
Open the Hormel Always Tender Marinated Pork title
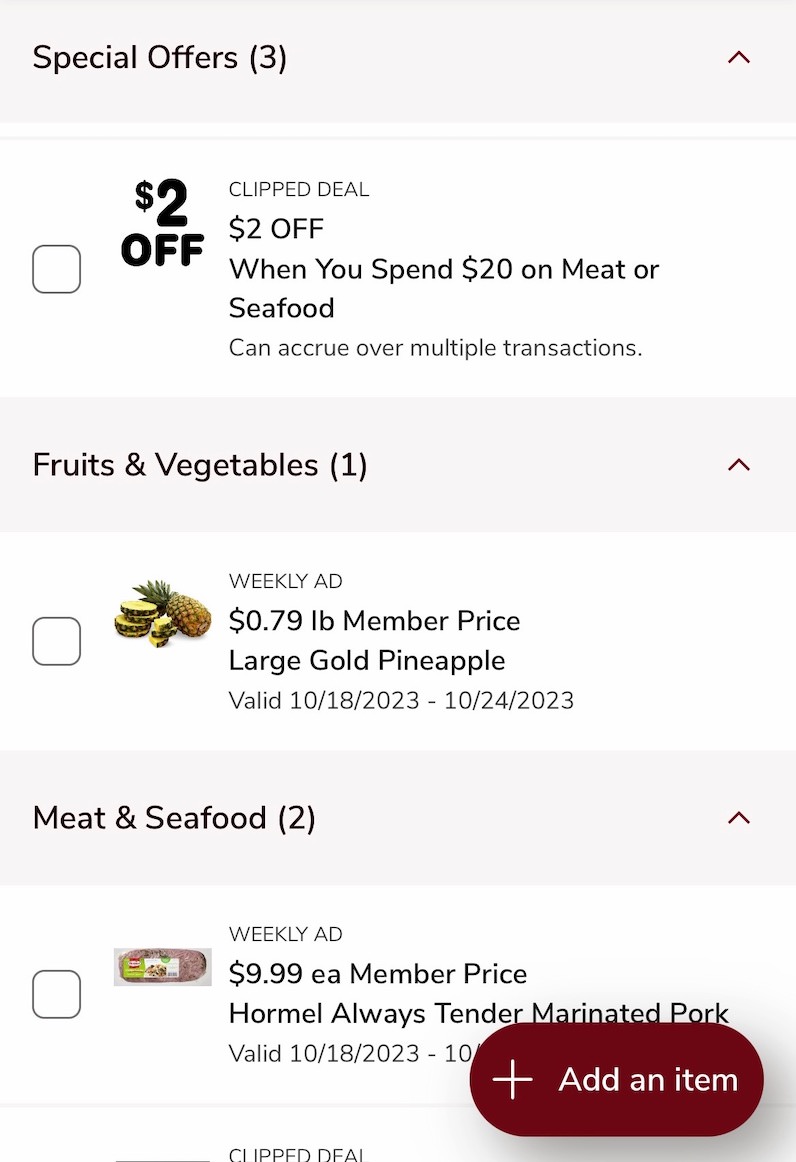coord(479,1013)
